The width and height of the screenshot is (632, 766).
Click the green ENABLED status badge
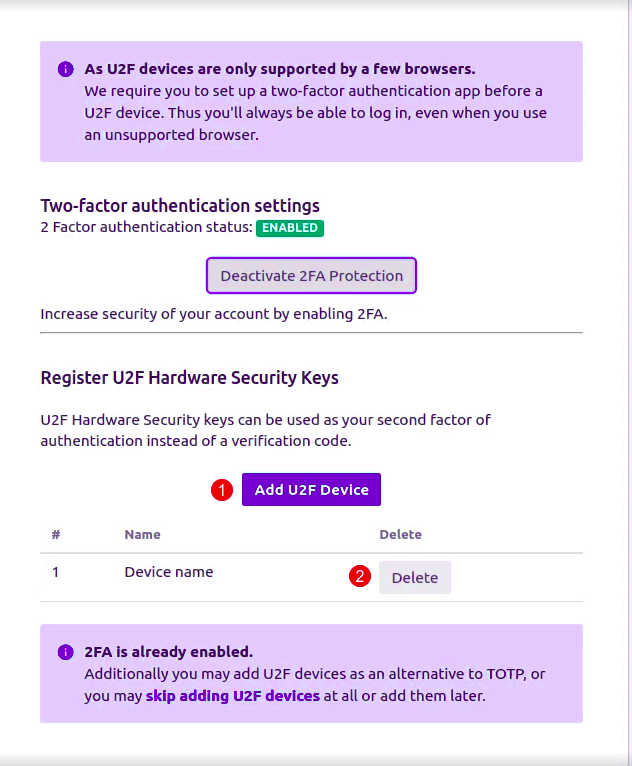pos(290,228)
